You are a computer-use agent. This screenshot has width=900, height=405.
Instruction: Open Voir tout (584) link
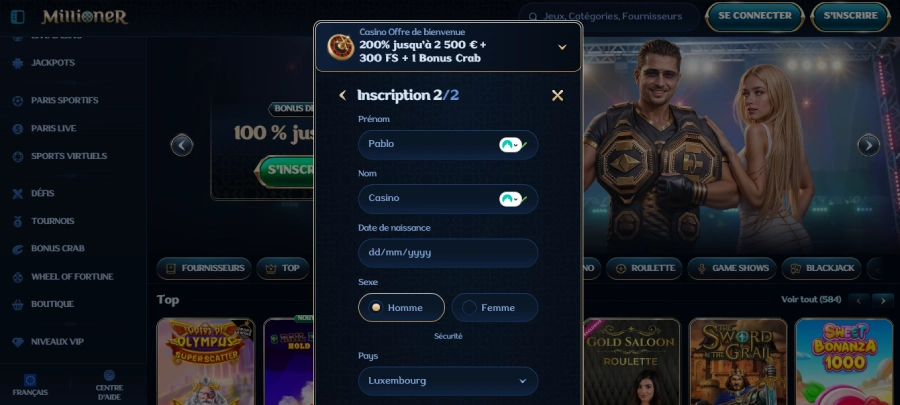tap(811, 299)
